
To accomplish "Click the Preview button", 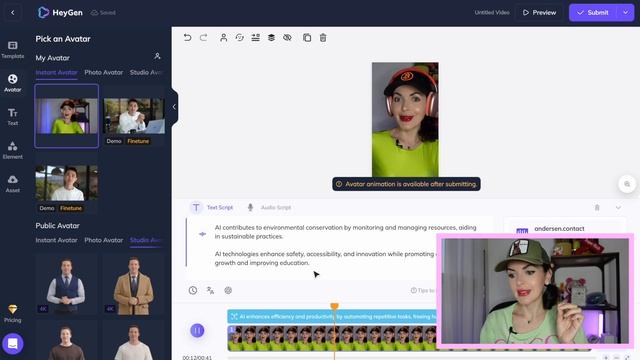I will tap(539, 13).
